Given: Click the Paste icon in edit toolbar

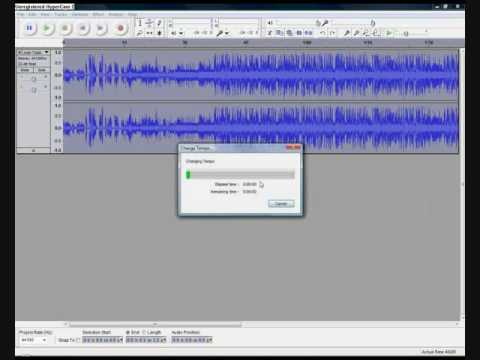Looking at the screenshot, I should click(x=289, y=33).
